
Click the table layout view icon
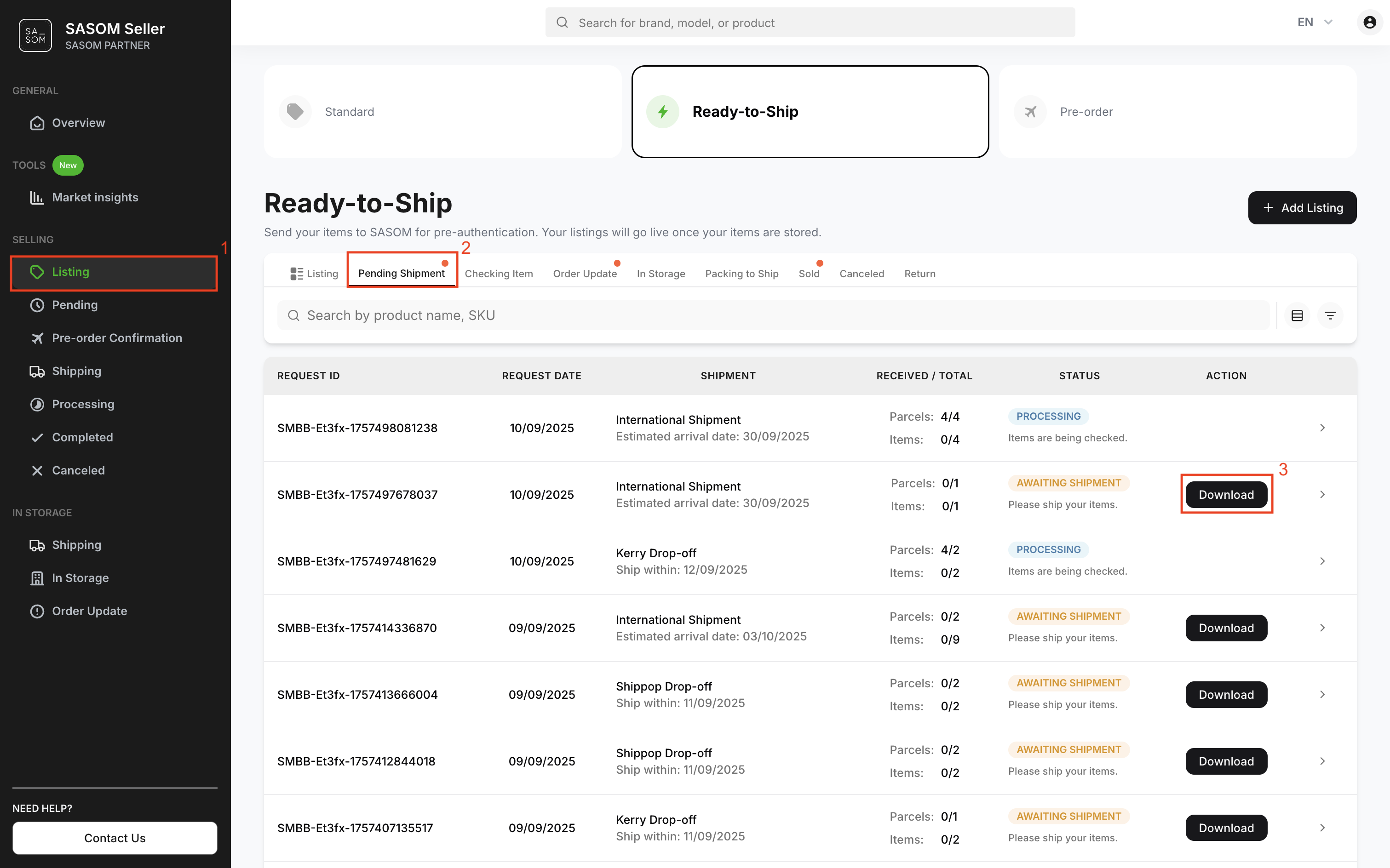(1297, 315)
